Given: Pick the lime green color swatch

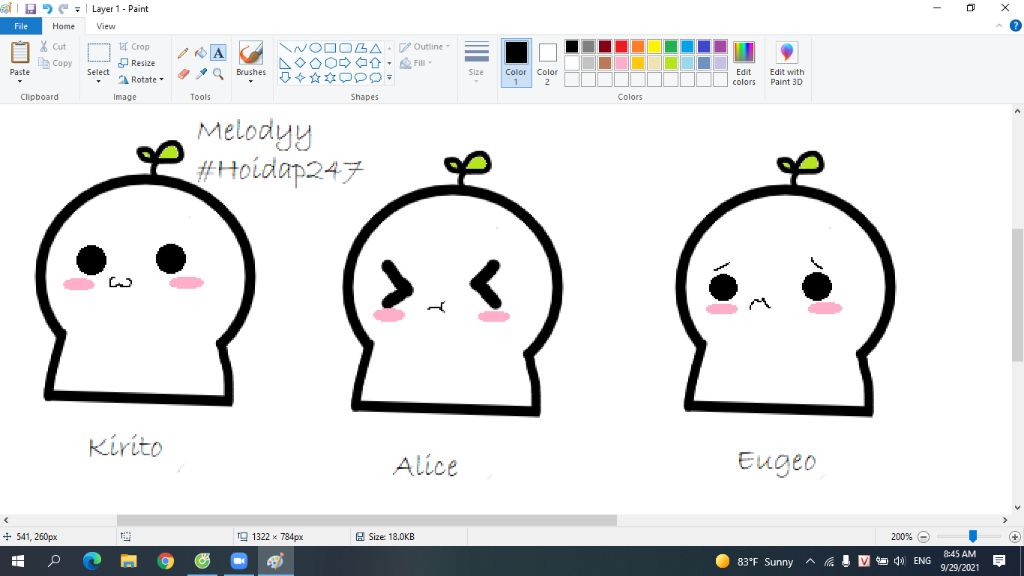Looking at the screenshot, I should pyautogui.click(x=671, y=63).
